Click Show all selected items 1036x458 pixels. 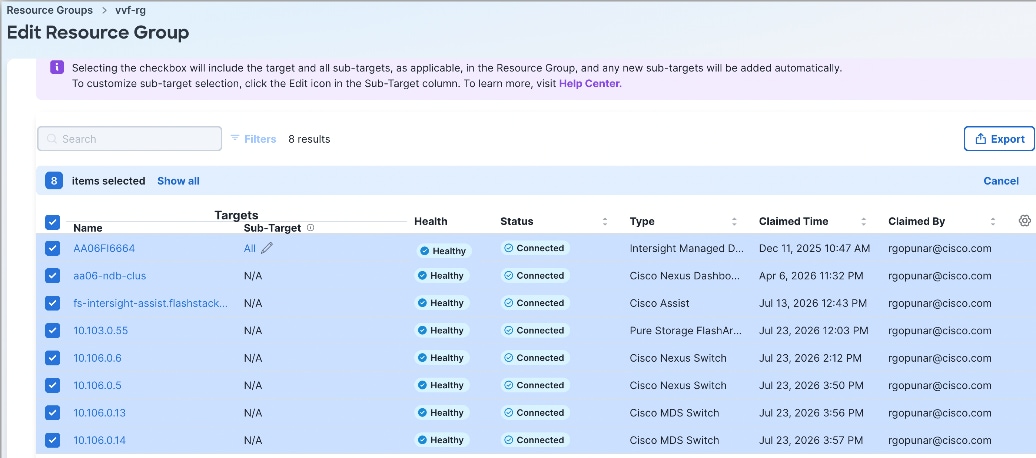pos(178,180)
